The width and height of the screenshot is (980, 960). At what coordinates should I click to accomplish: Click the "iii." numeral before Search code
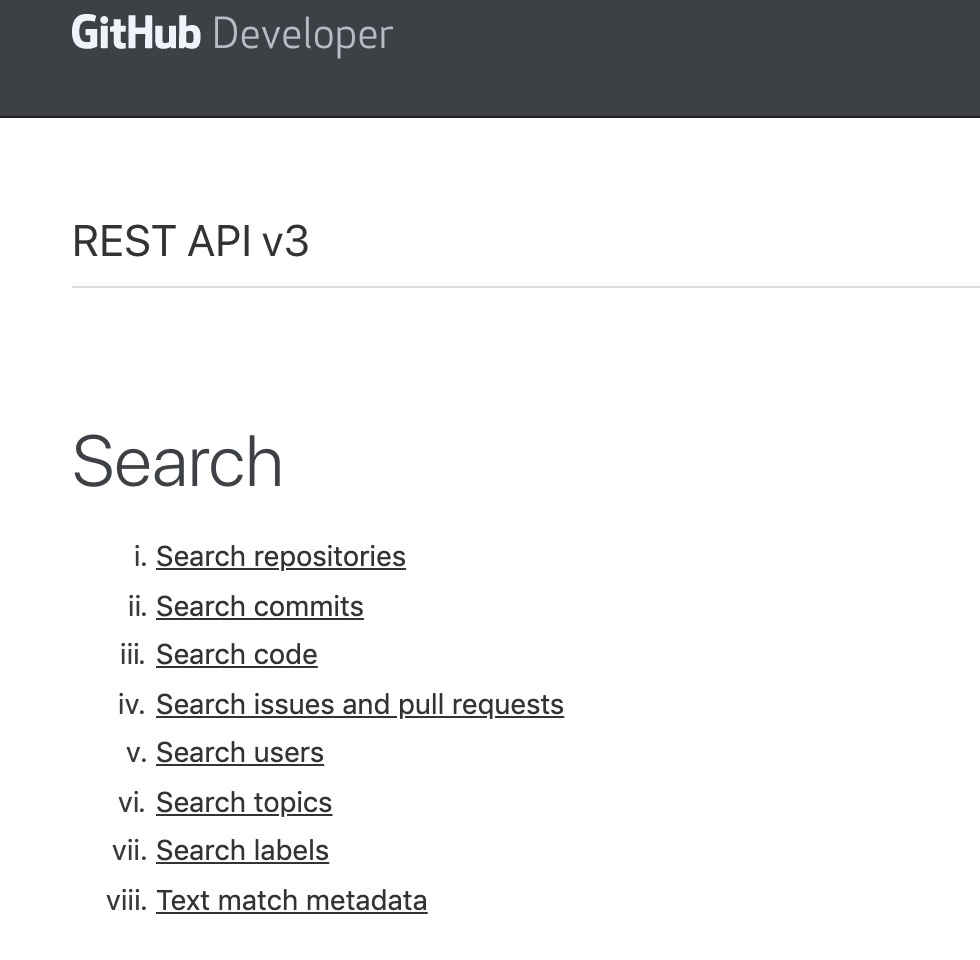tap(133, 654)
